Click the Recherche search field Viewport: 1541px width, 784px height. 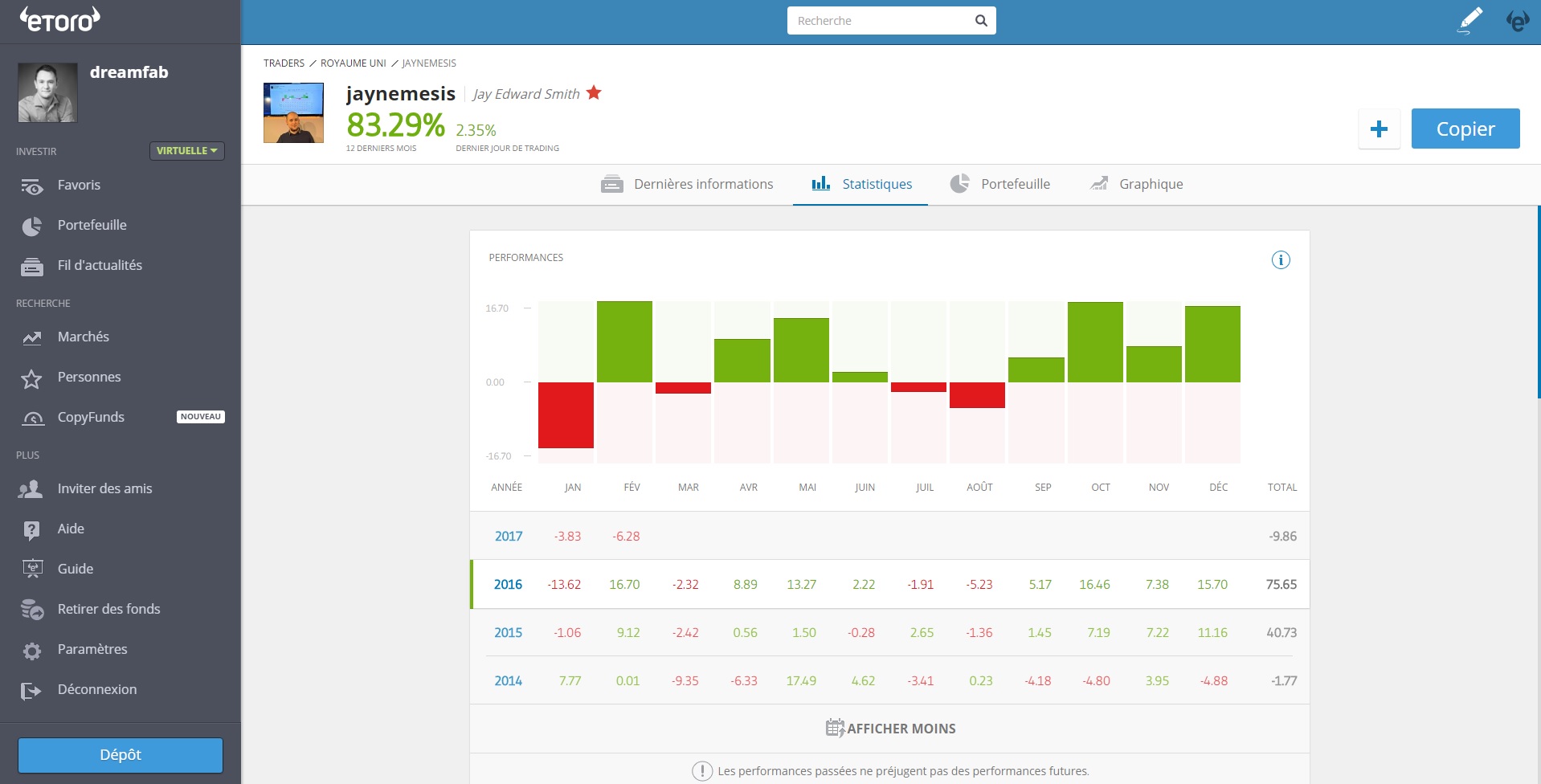880,21
